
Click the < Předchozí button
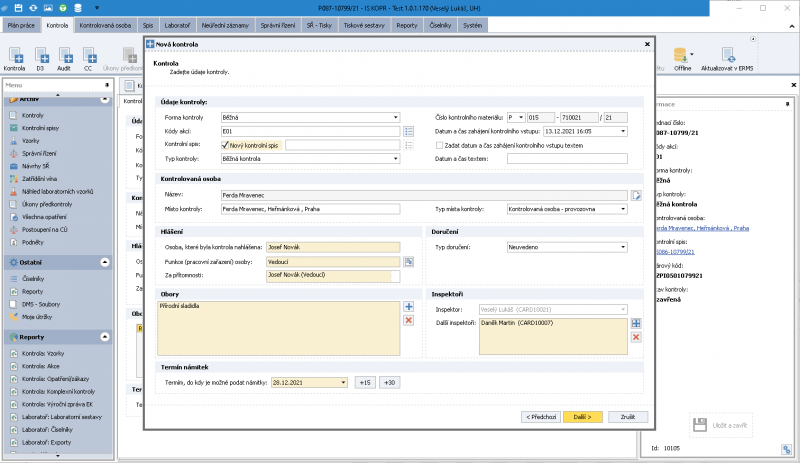[541, 417]
